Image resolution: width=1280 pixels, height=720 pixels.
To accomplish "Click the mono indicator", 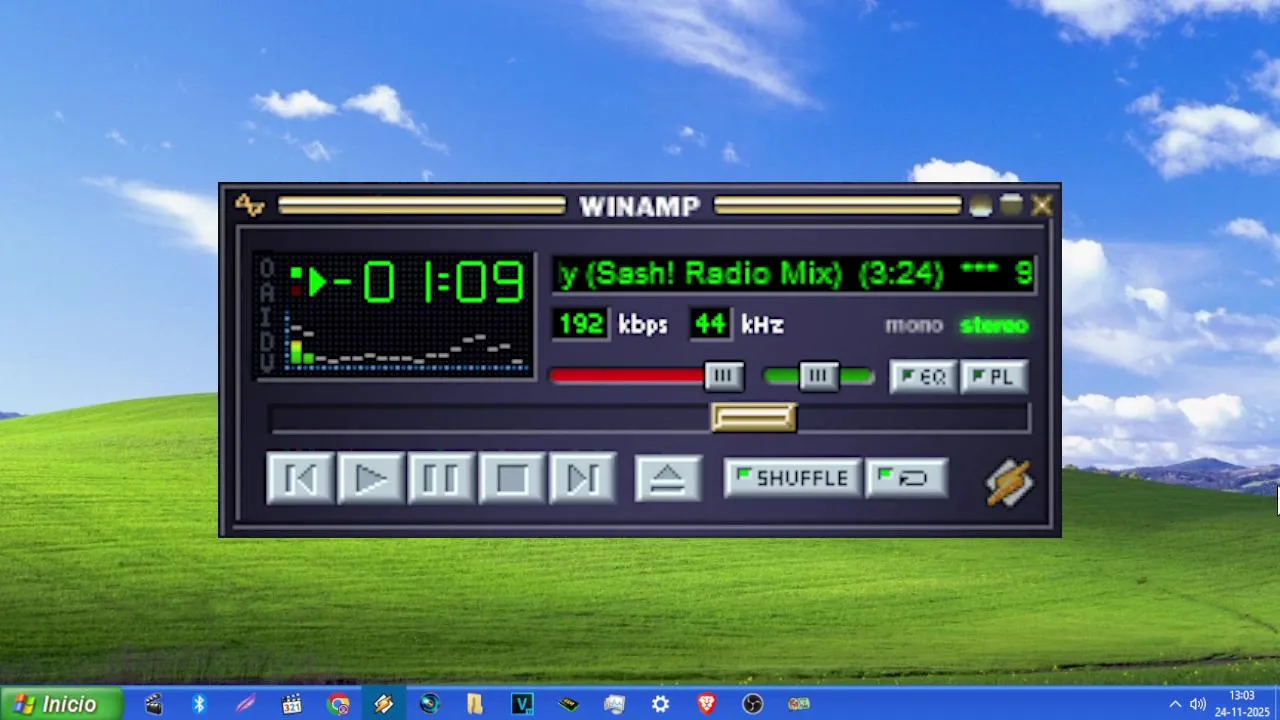I will coord(914,325).
